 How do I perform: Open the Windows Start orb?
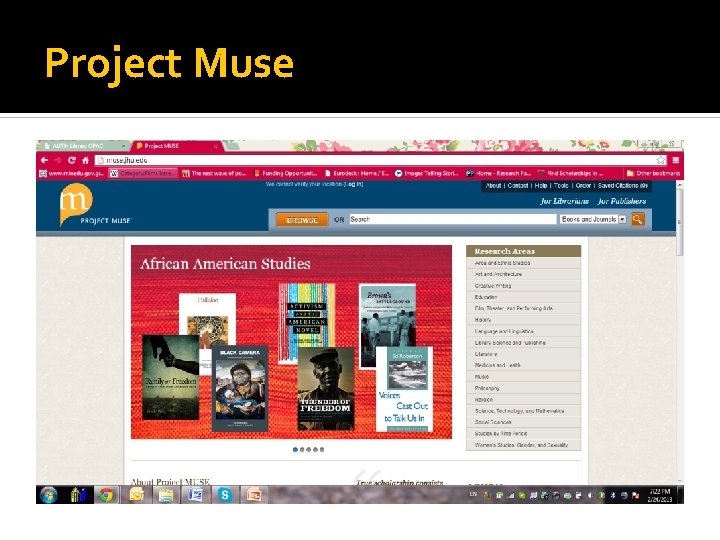pyautogui.click(x=48, y=495)
